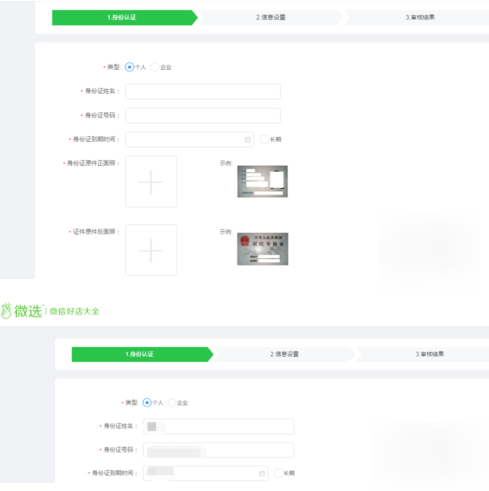
Task: Click the 微选 logo icon
Action: pyautogui.click(x=6, y=311)
